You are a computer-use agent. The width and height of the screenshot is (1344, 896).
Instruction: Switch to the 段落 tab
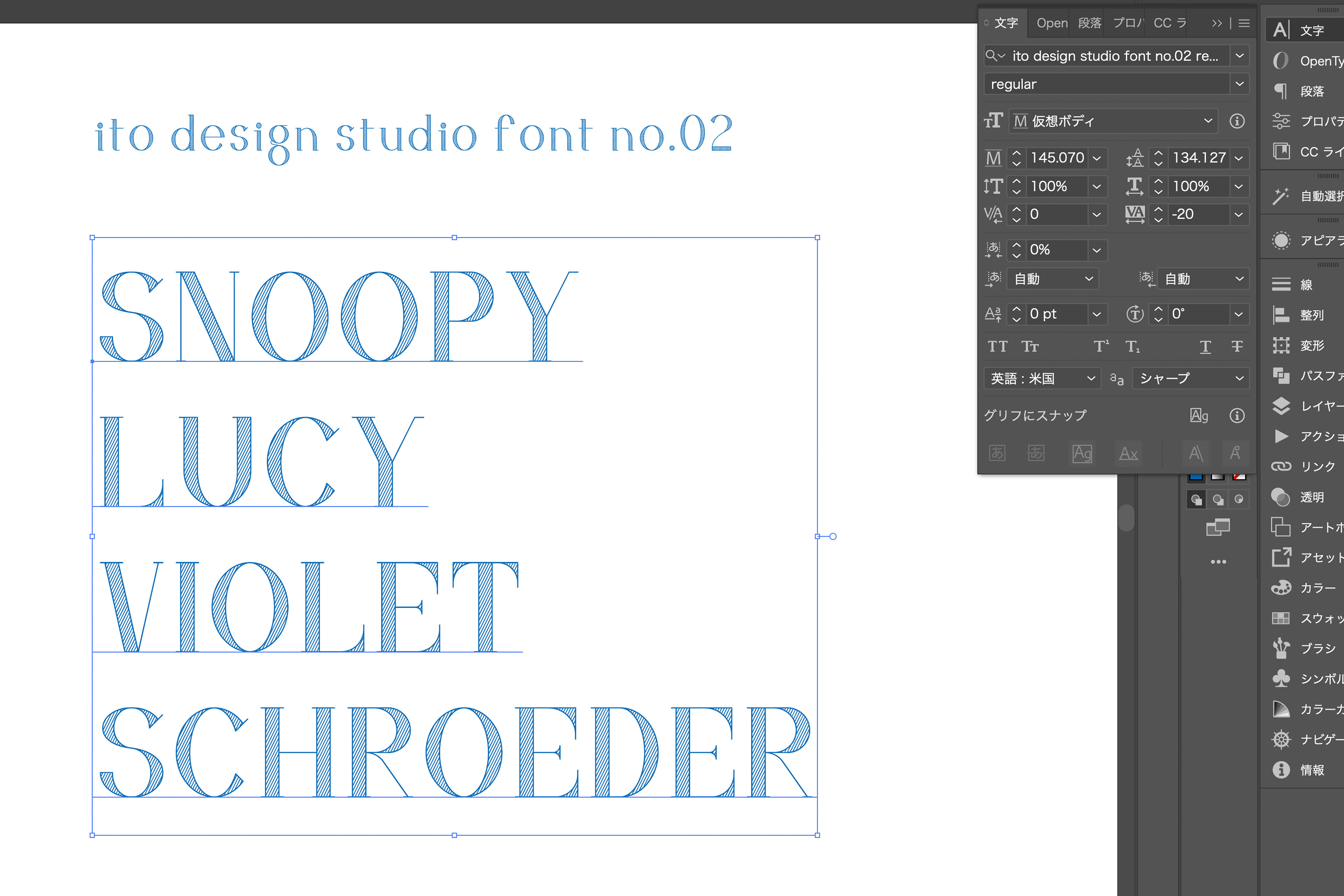click(1089, 23)
